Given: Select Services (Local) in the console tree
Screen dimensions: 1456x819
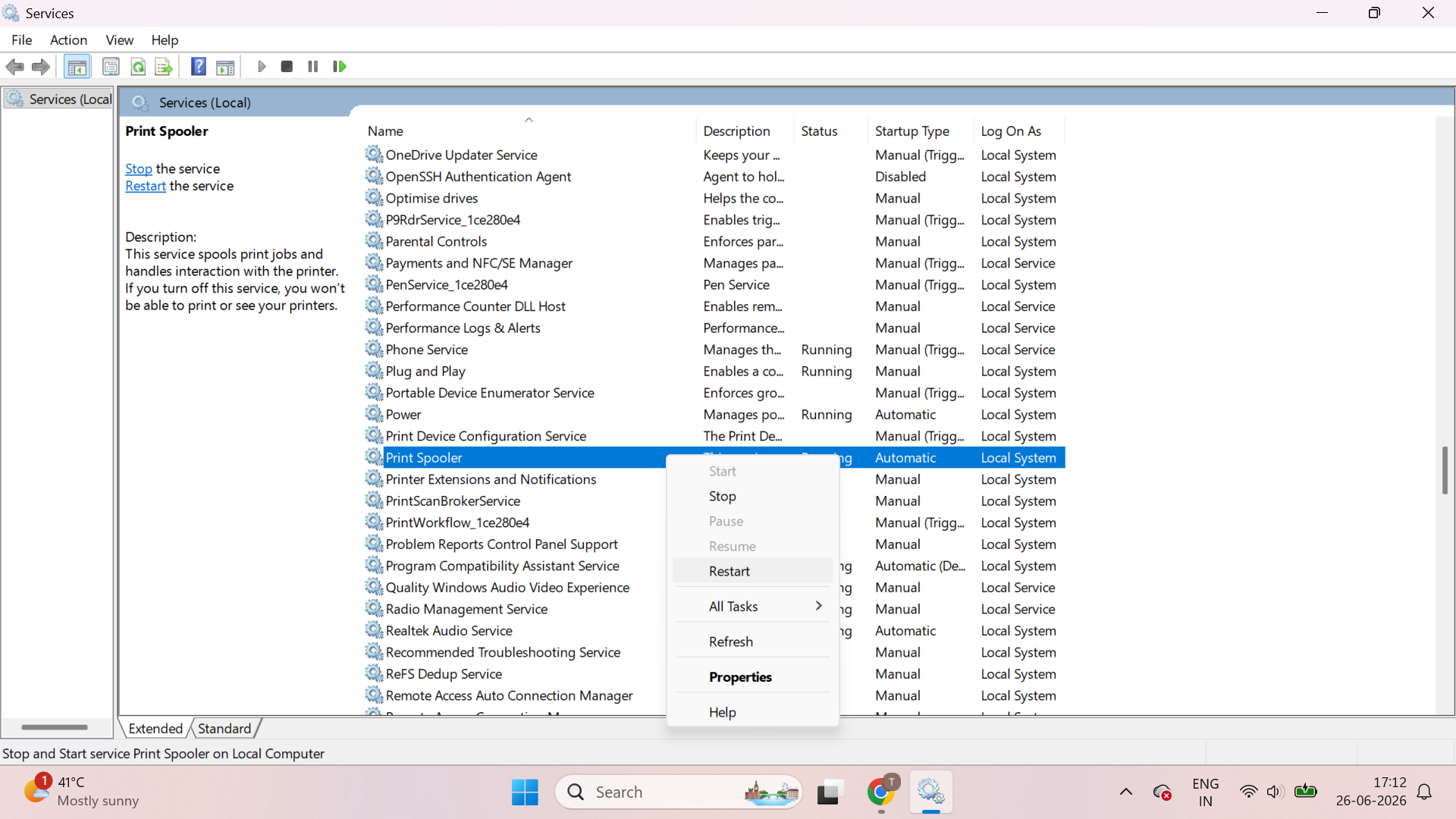Looking at the screenshot, I should click(x=60, y=99).
